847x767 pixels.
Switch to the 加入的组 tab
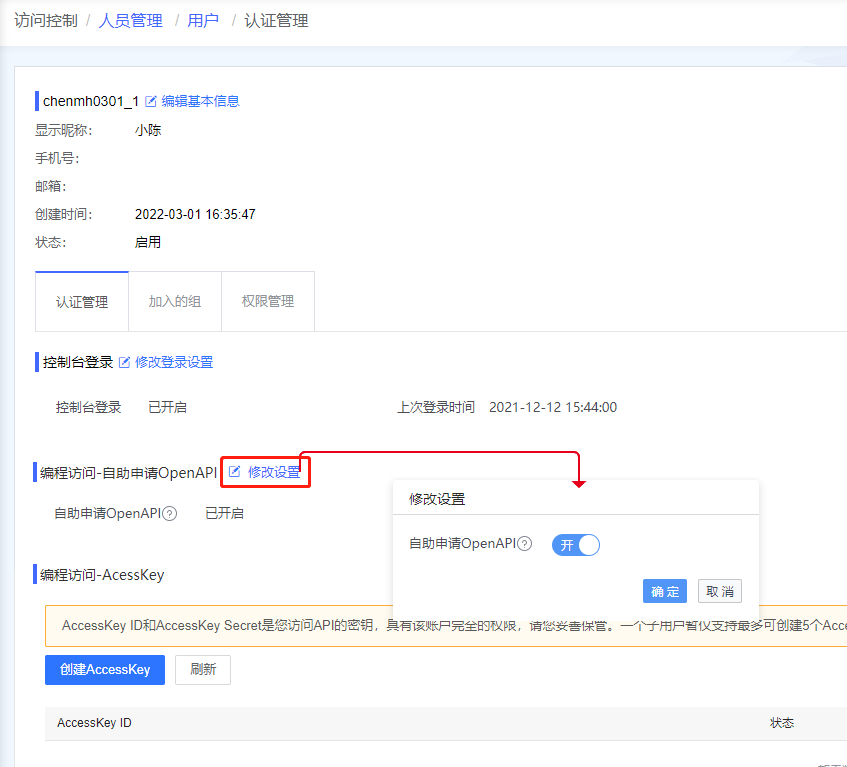pyautogui.click(x=175, y=301)
